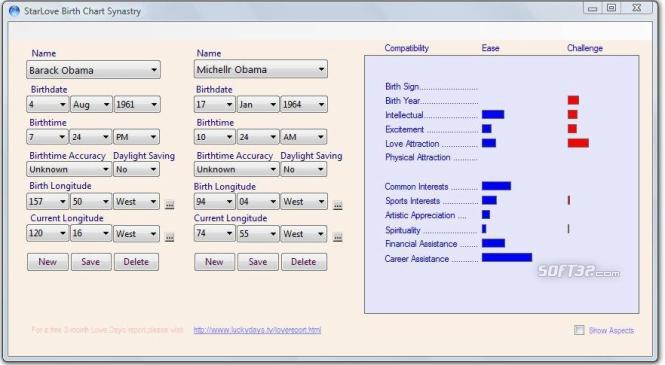
Task: Click the "Compatibility" column header
Action: 406,48
